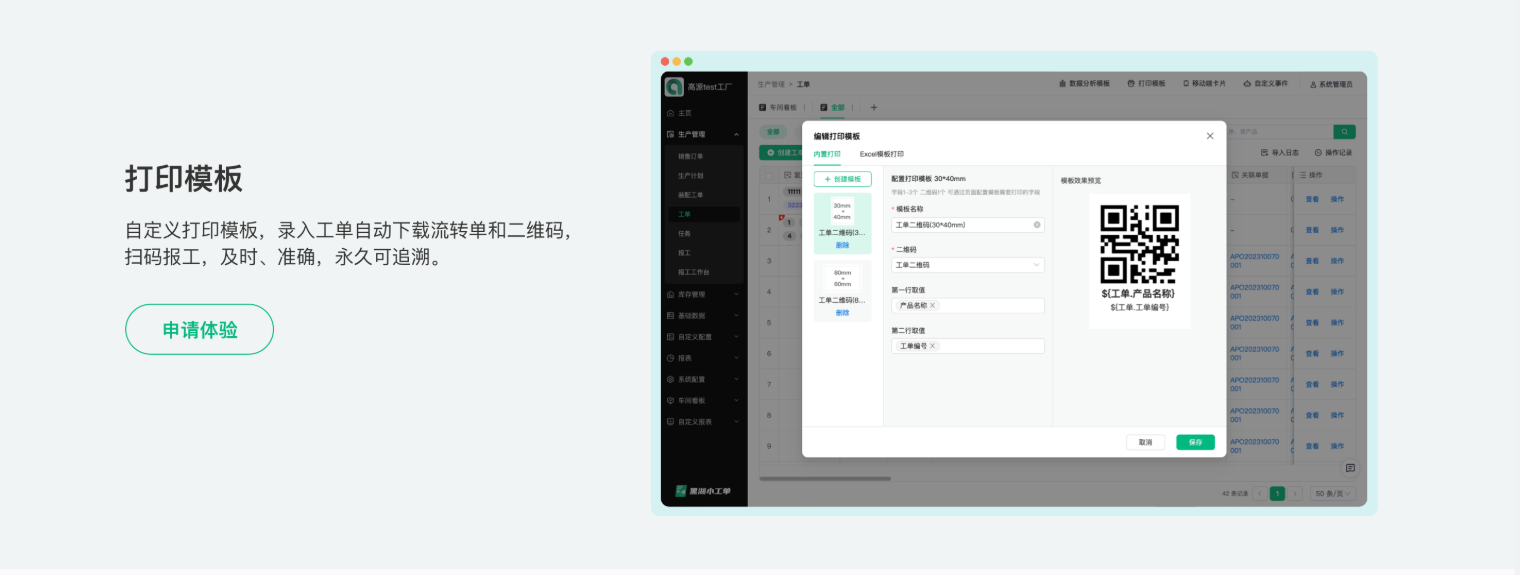The width and height of the screenshot is (1520, 575).
Task: Click 查看 in table row 5
Action: pos(1311,322)
